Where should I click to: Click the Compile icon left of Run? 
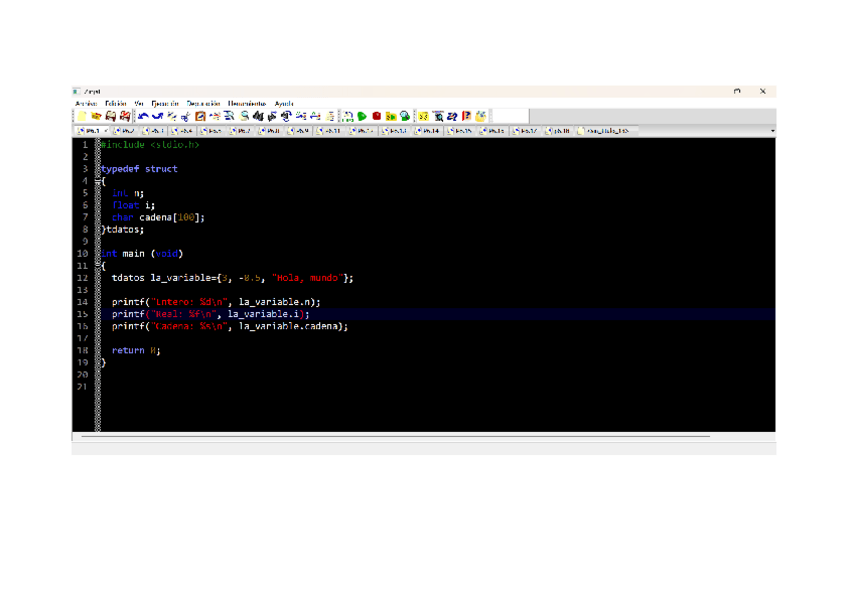point(348,117)
